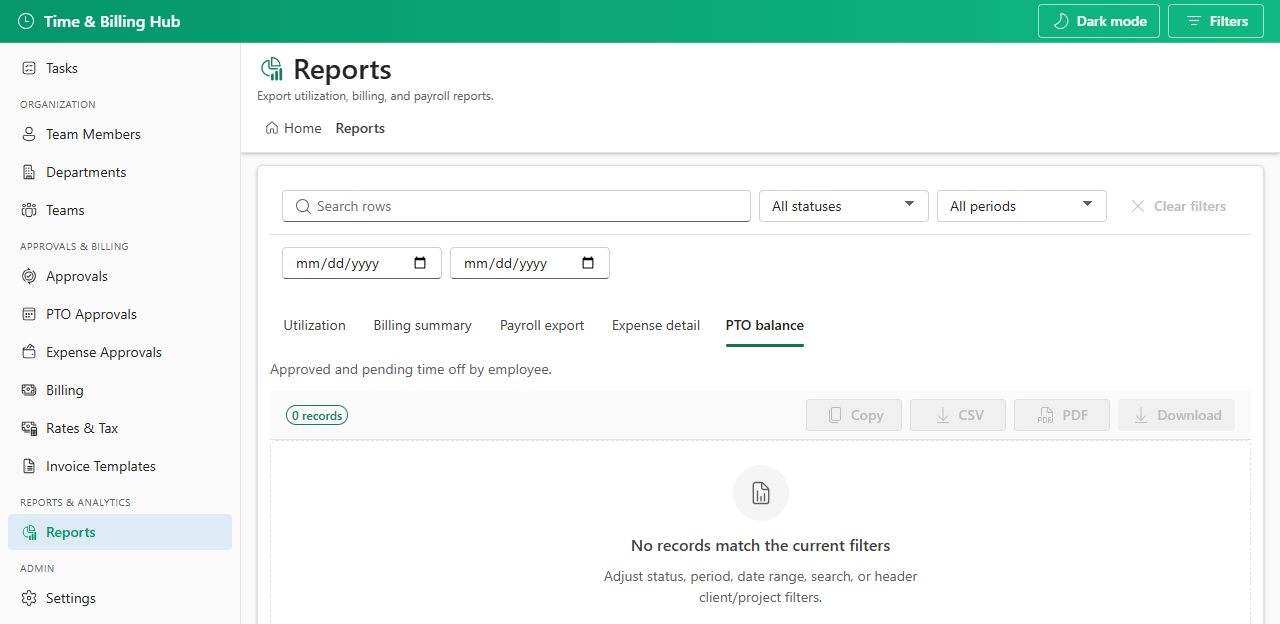Viewport: 1280px width, 624px height.
Task: Click the Tasks sidebar icon
Action: click(29, 68)
